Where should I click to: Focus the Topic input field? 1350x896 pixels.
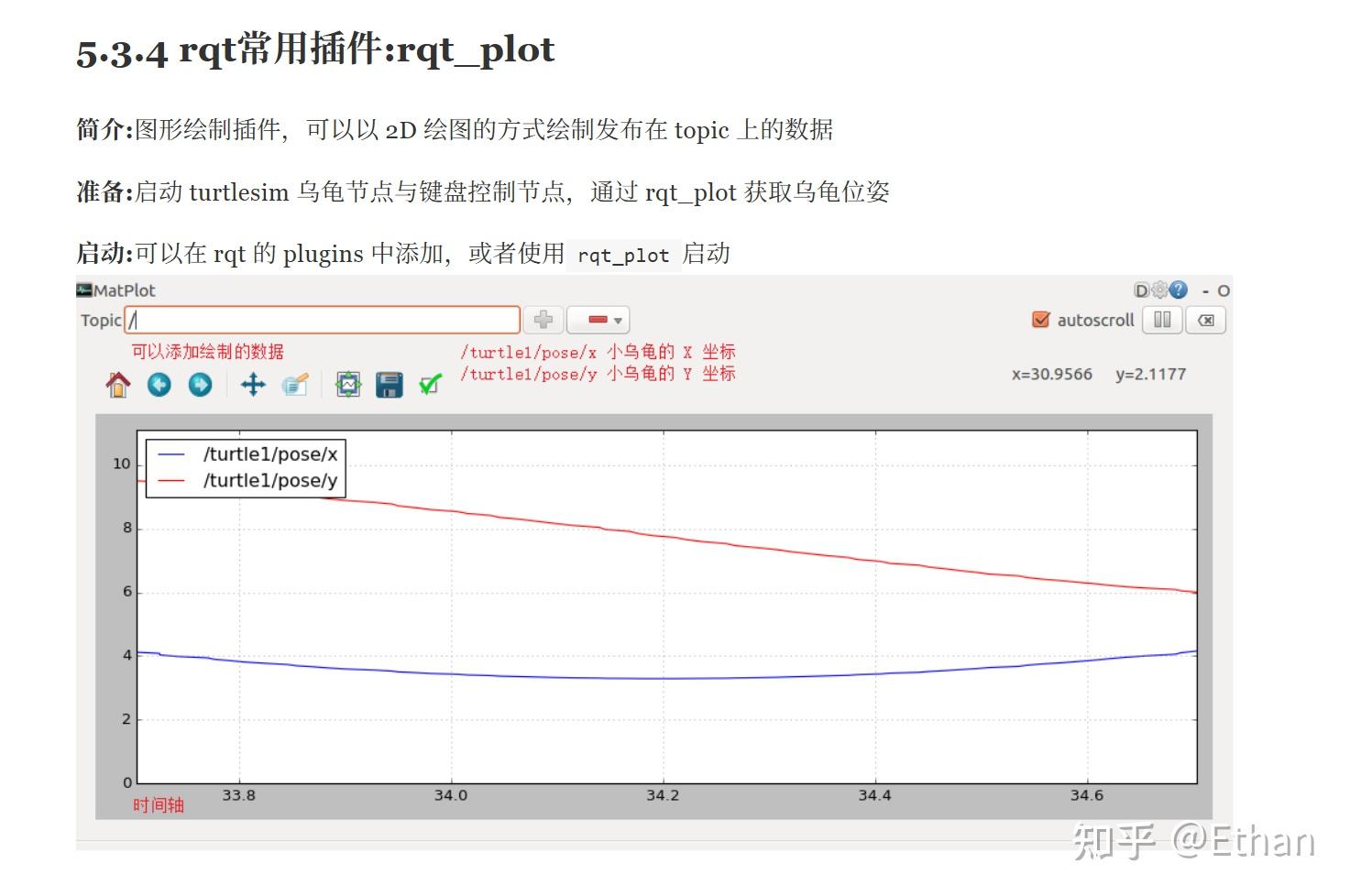click(x=323, y=320)
